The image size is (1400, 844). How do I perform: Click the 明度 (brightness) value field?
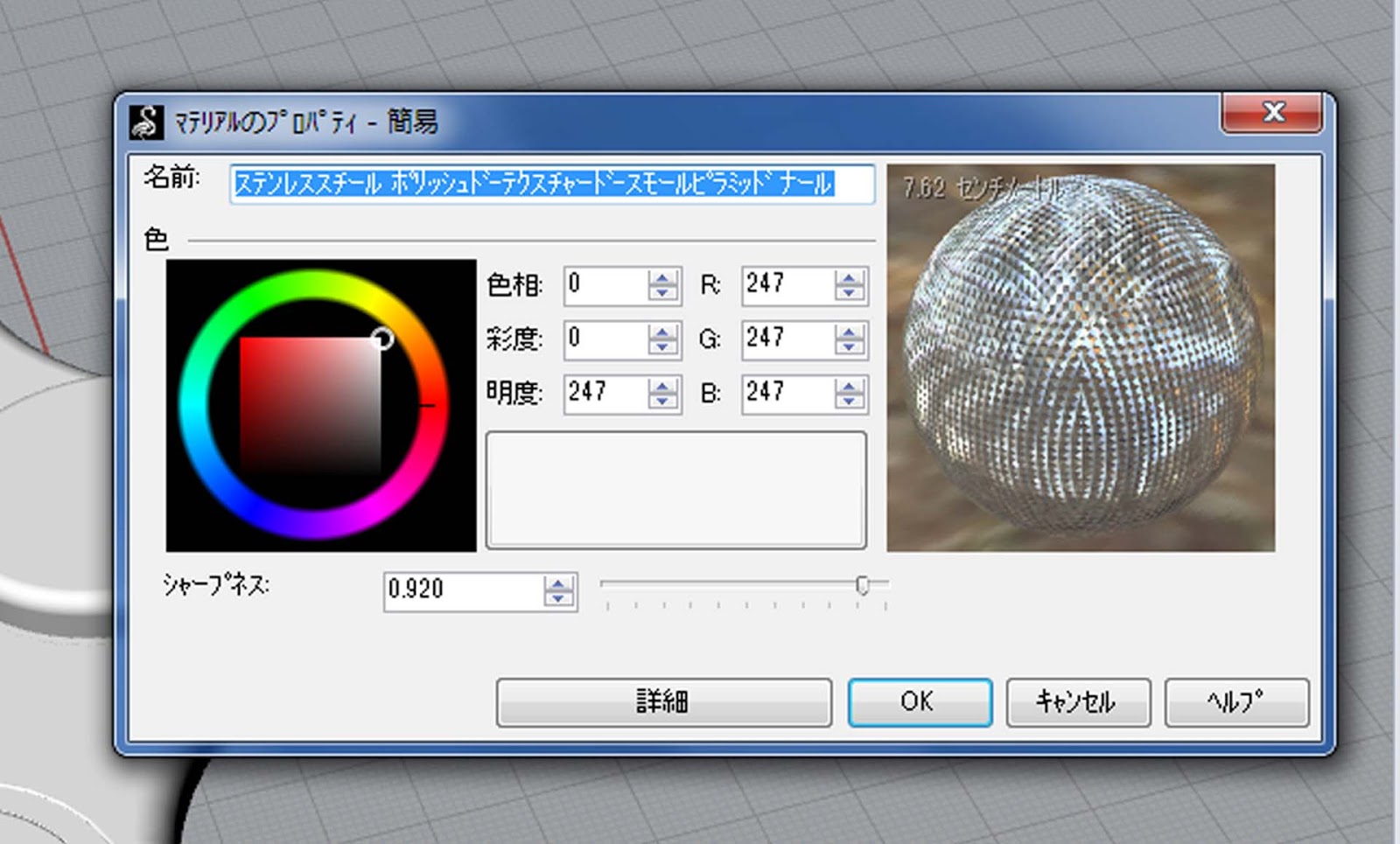(607, 394)
